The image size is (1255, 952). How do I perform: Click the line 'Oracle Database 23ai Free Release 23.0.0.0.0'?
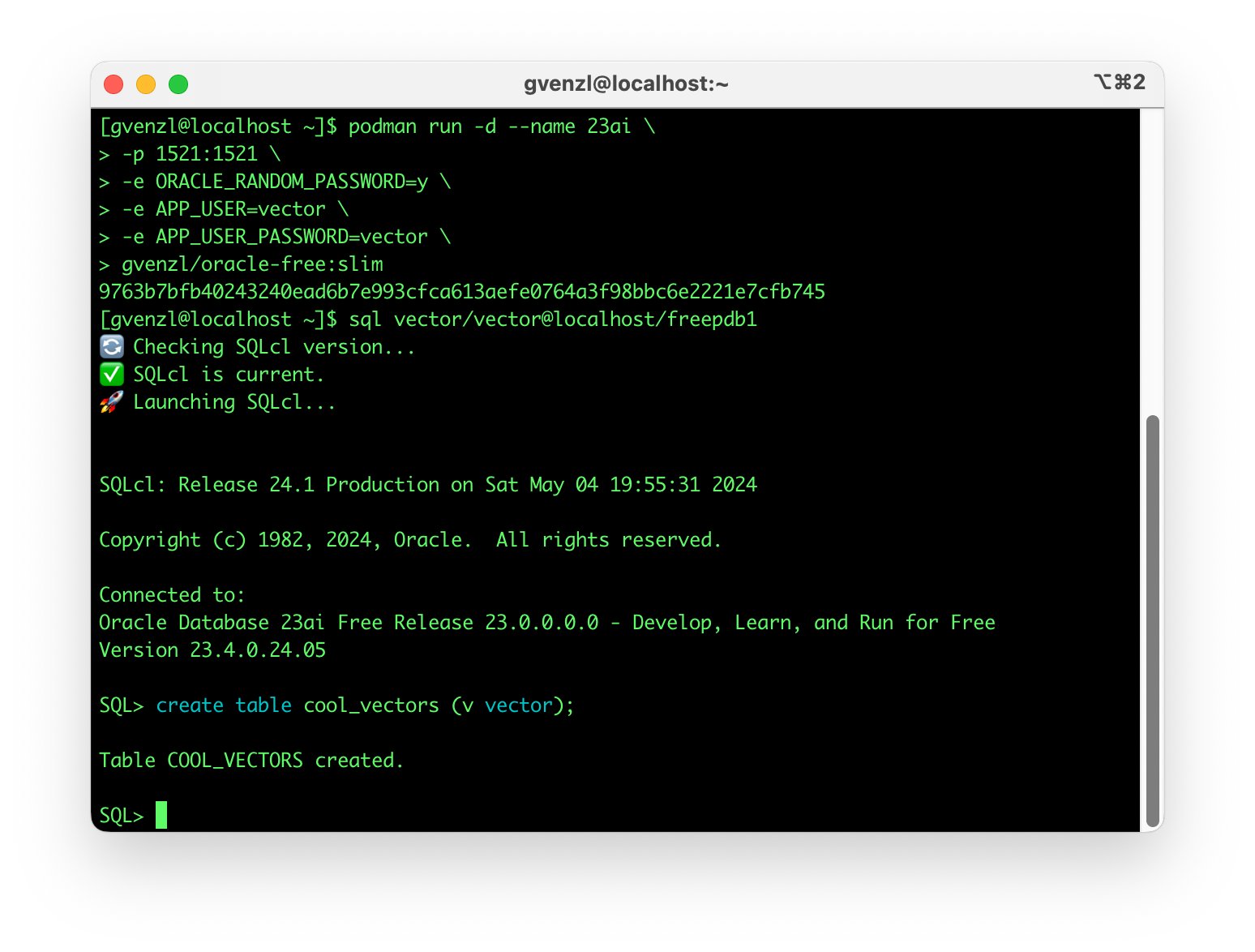pos(349,623)
